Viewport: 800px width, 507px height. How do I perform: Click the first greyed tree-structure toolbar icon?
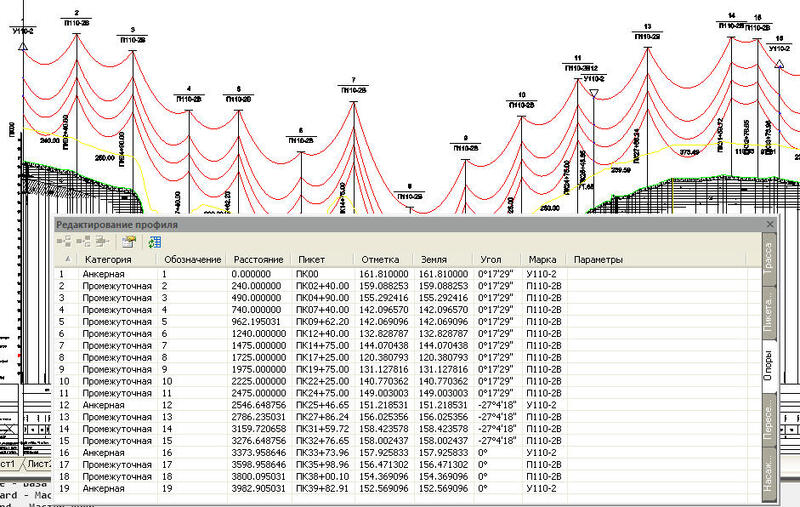64,242
